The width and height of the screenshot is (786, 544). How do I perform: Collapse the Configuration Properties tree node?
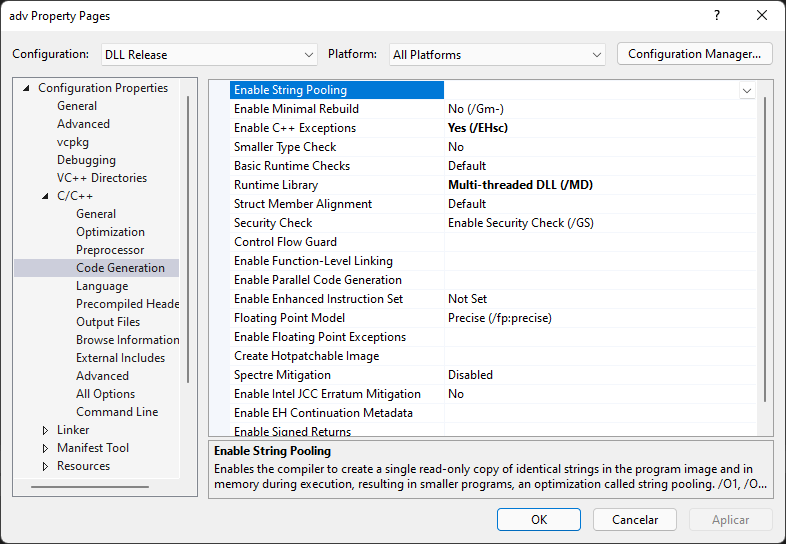point(27,88)
